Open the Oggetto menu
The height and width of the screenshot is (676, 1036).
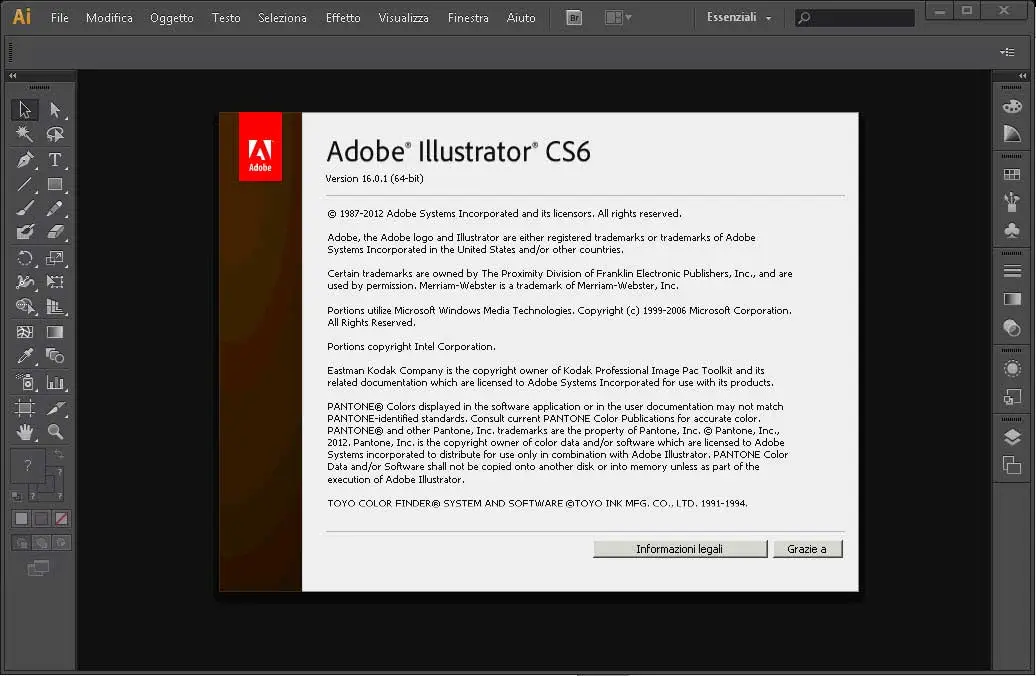click(172, 18)
